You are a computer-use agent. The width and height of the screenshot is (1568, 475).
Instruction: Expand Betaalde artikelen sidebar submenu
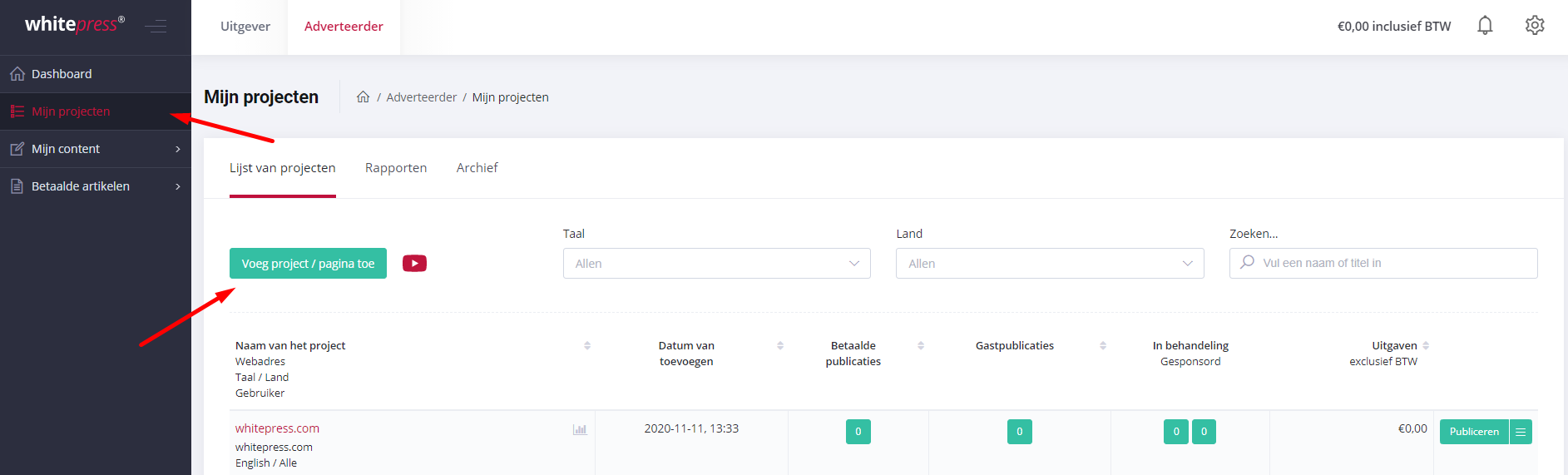[x=96, y=186]
